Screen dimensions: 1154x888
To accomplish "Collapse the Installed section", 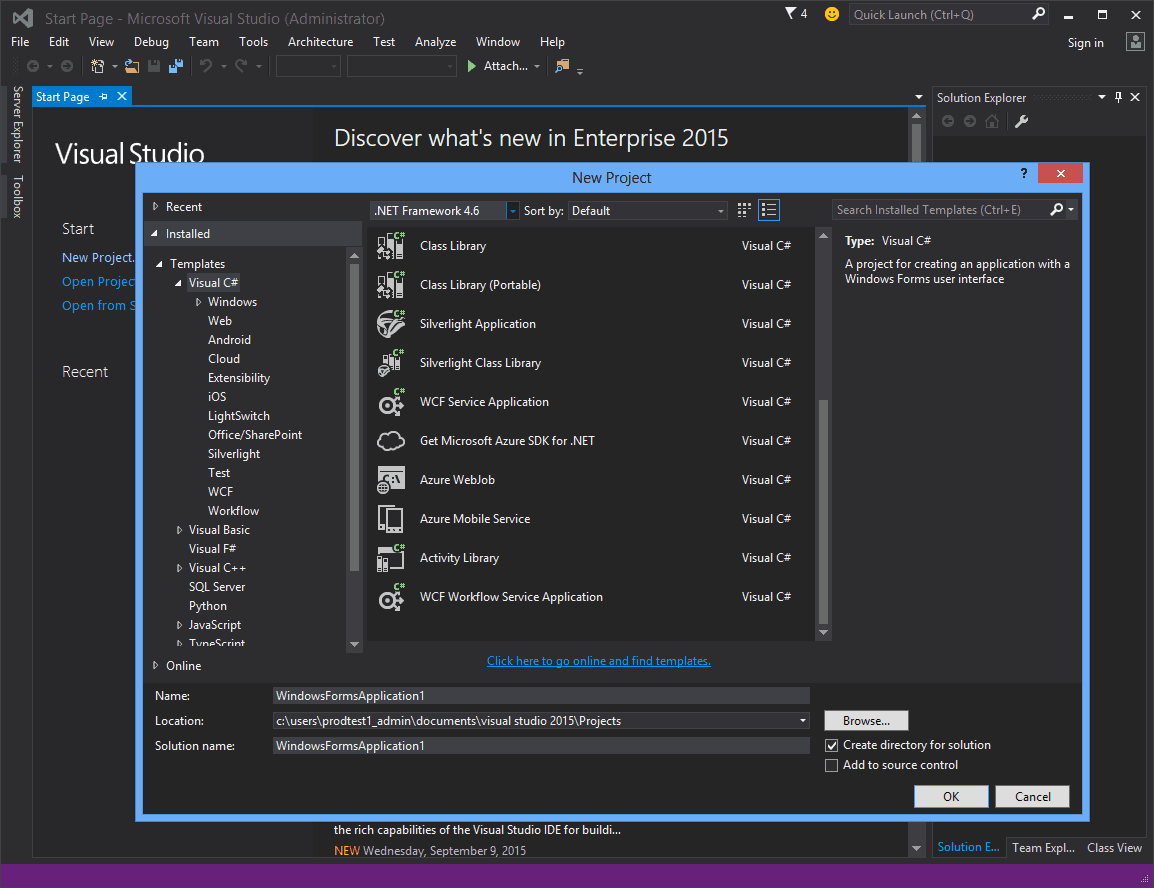I will pos(155,234).
